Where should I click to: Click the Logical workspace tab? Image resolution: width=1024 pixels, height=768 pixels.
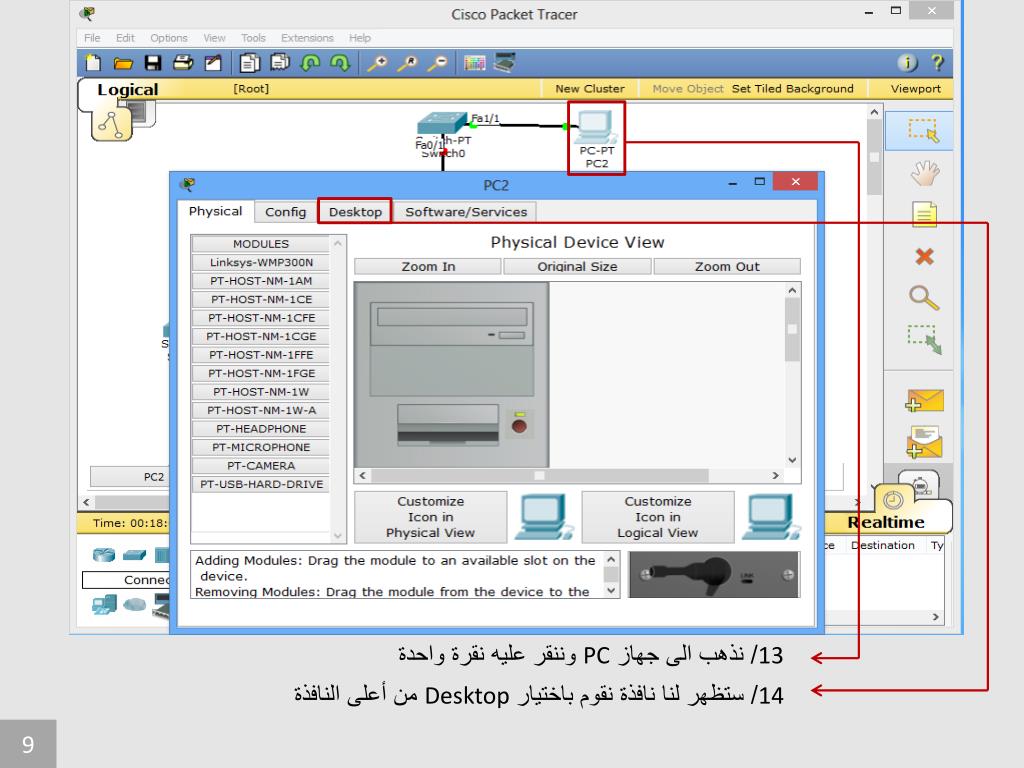127,89
